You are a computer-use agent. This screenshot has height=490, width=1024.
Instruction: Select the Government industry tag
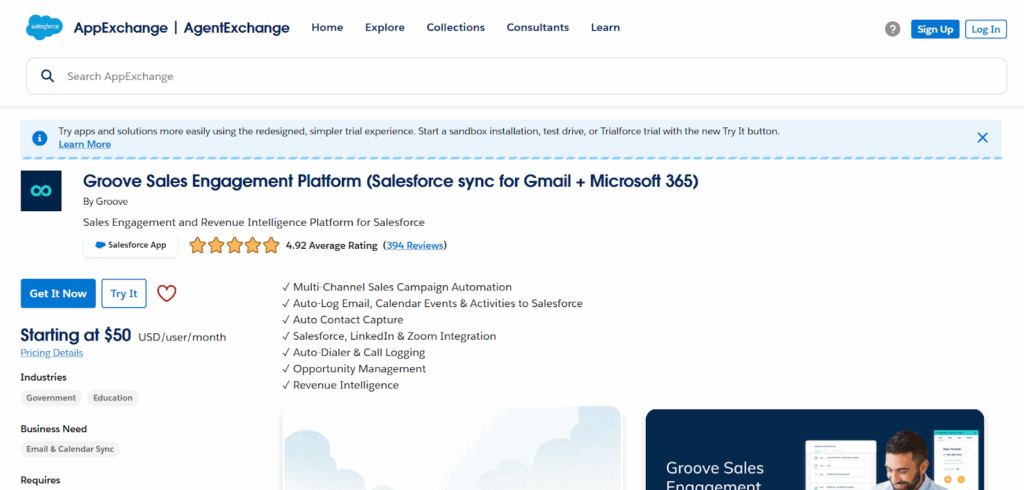tap(51, 398)
